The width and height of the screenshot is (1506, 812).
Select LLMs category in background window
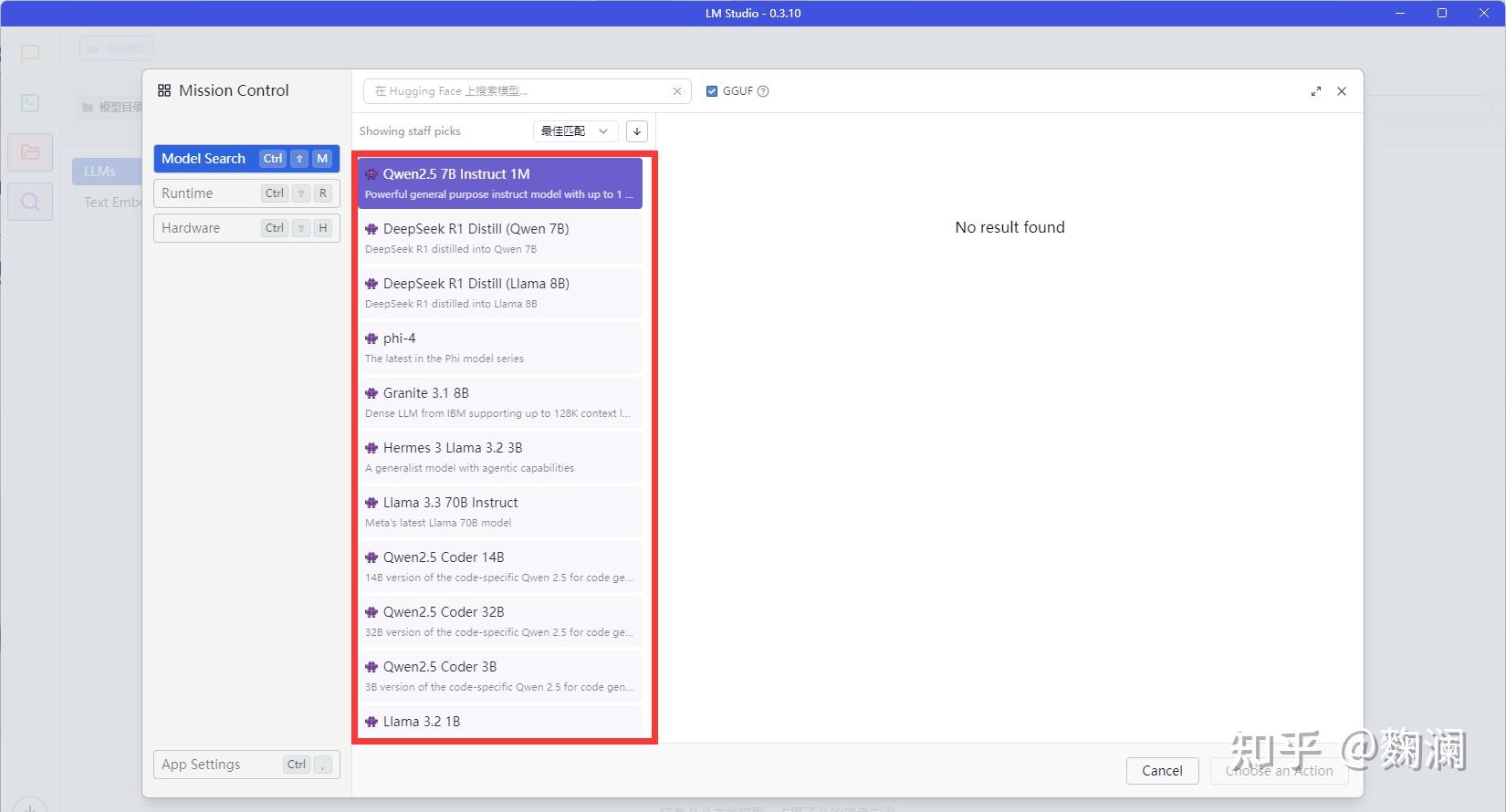[x=106, y=172]
